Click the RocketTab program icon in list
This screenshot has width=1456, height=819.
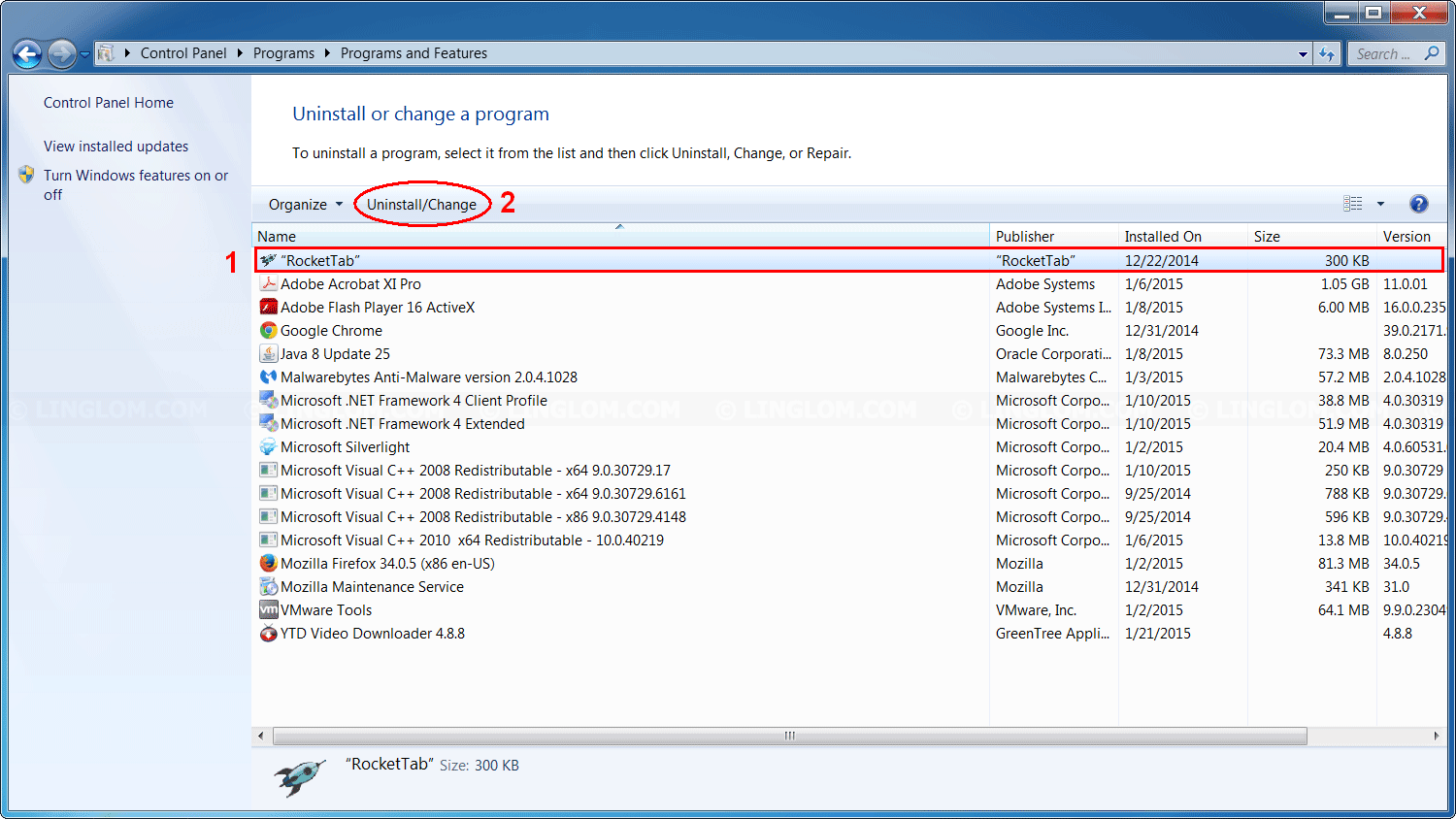[269, 260]
